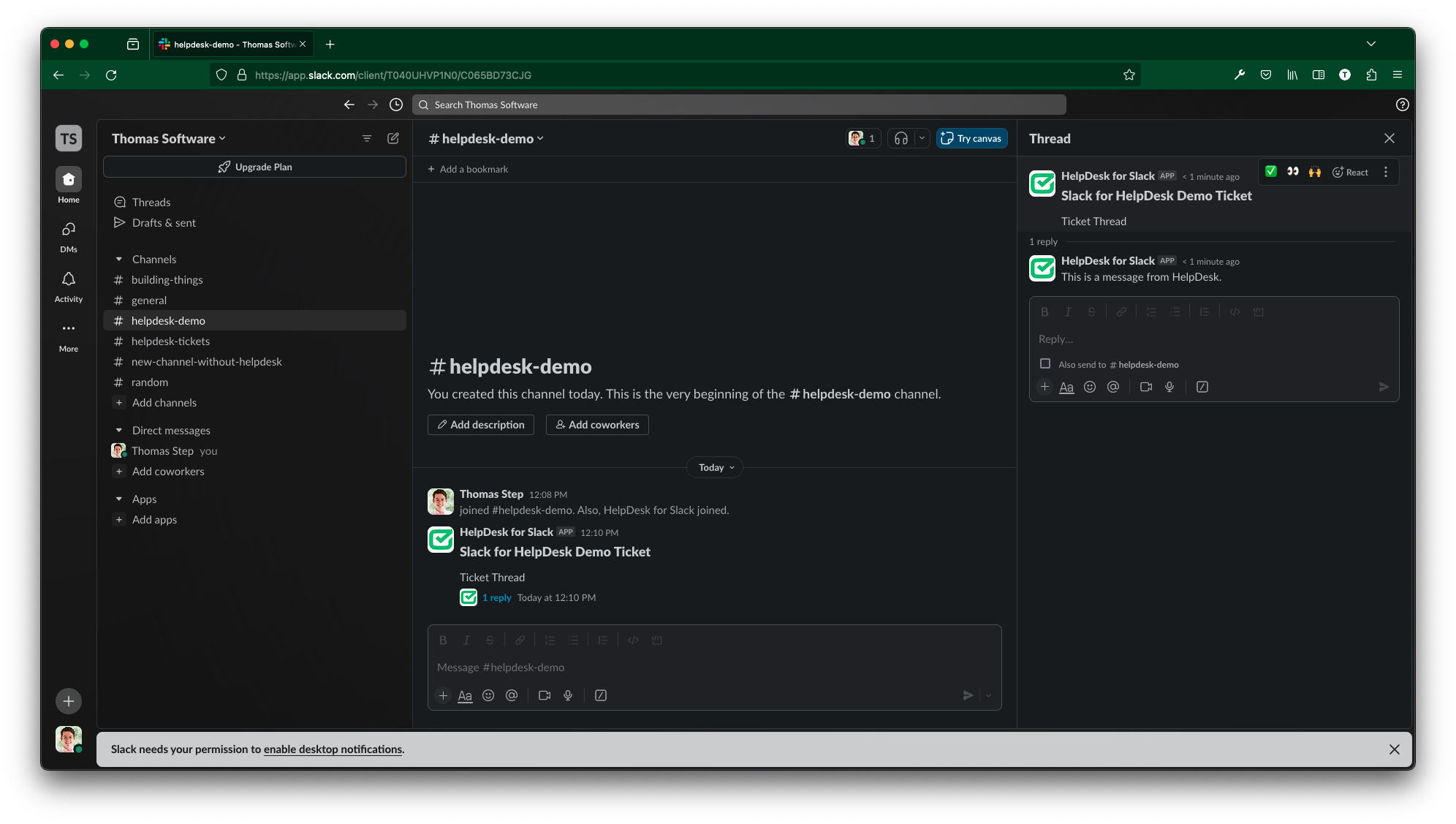Viewport: 1456px width, 824px height.
Task: Click the new message compose icon
Action: [x=393, y=138]
